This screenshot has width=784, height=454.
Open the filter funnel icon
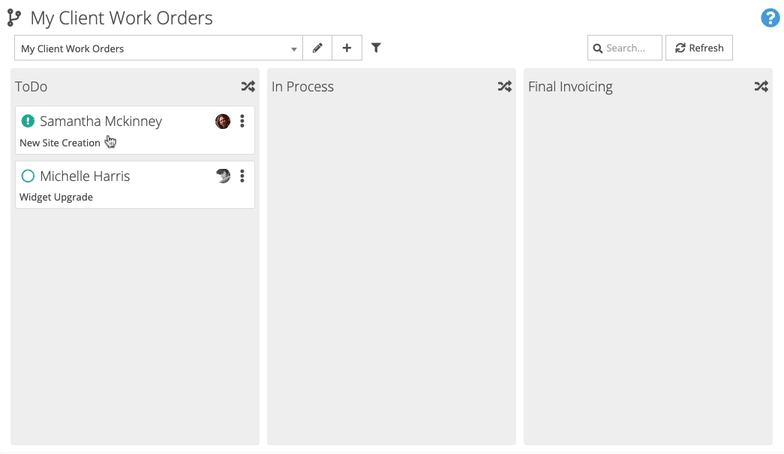tap(376, 48)
